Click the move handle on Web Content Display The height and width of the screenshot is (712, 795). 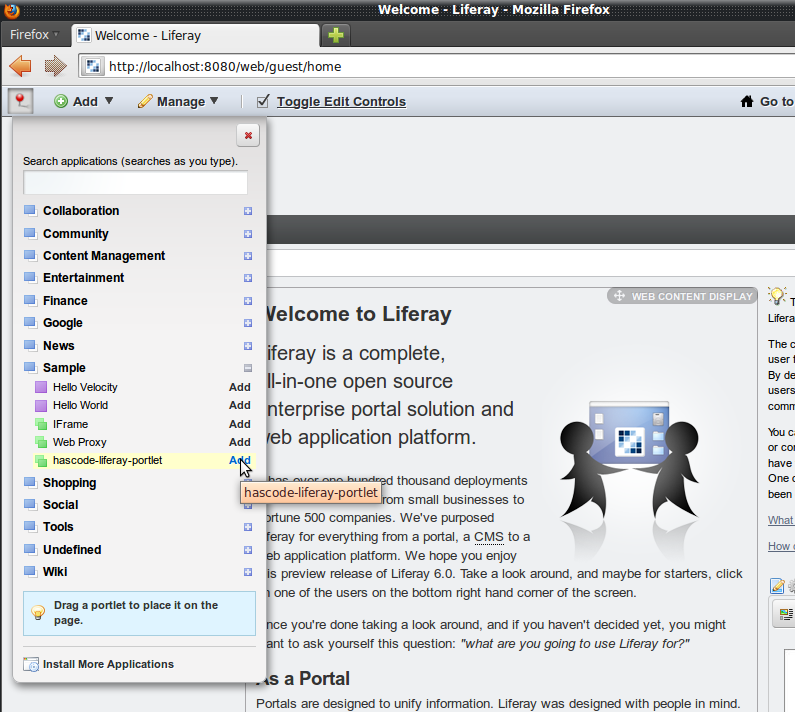click(x=619, y=296)
